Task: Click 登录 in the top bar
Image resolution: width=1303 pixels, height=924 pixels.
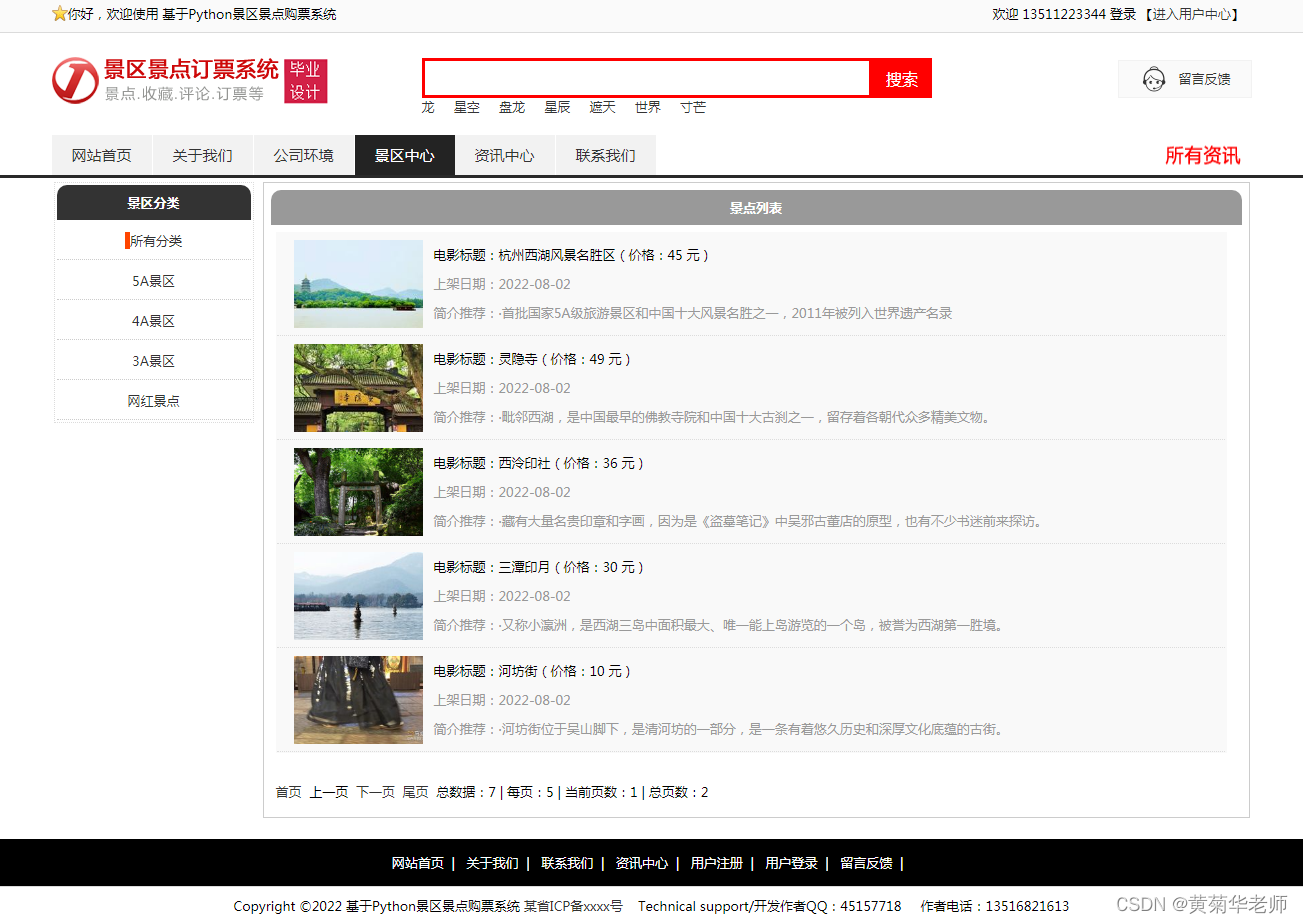Action: pyautogui.click(x=1123, y=14)
